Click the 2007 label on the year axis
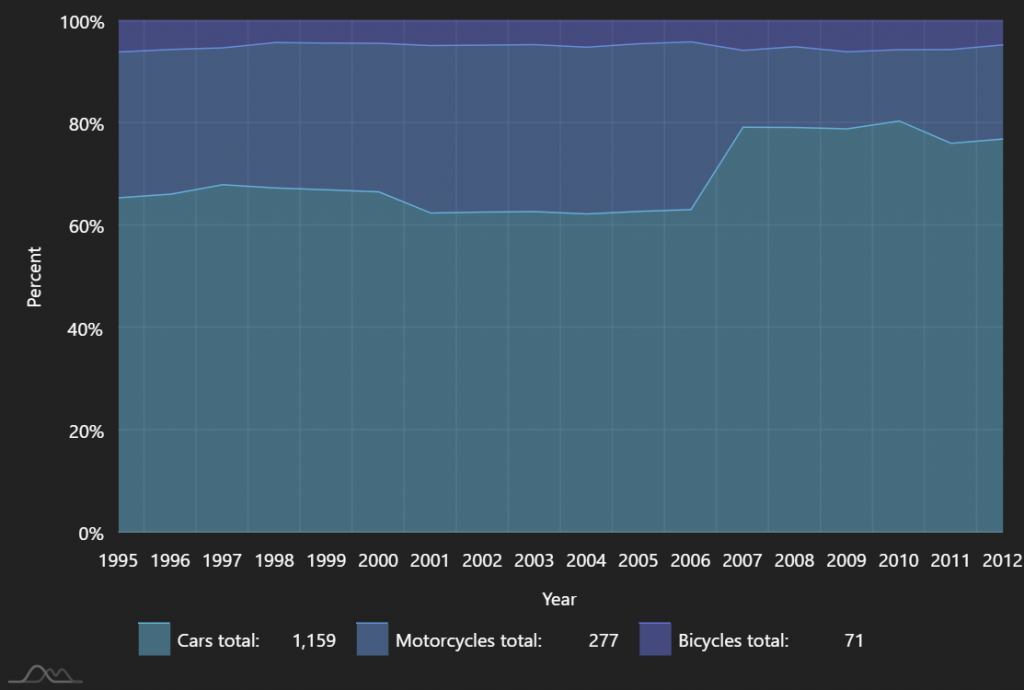Screen dimensions: 1024x690 pyautogui.click(x=742, y=559)
